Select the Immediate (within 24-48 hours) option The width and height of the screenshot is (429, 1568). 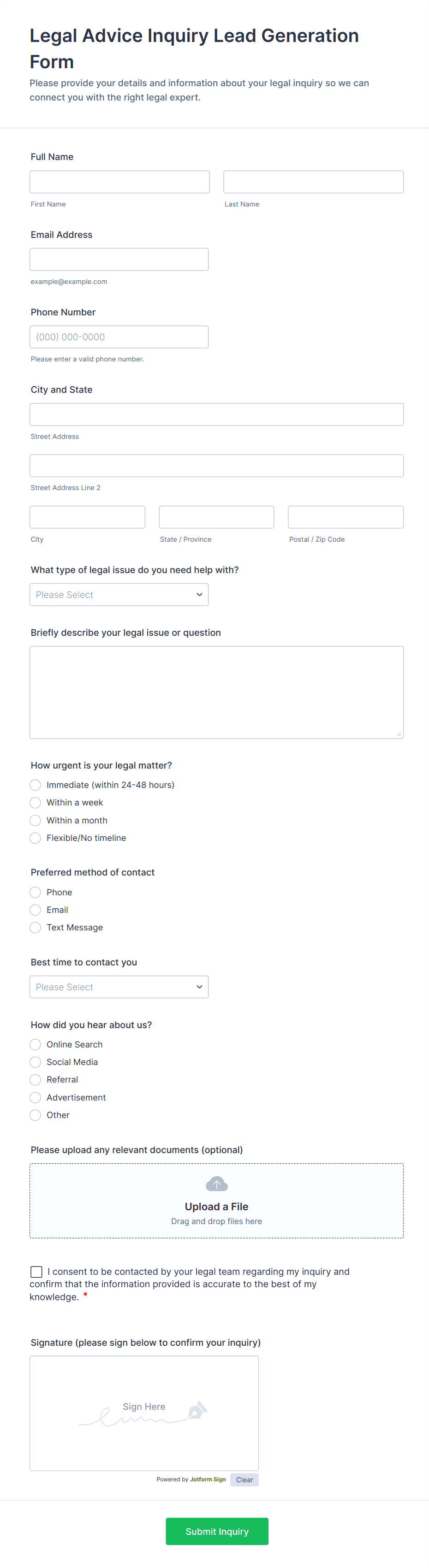(x=36, y=785)
